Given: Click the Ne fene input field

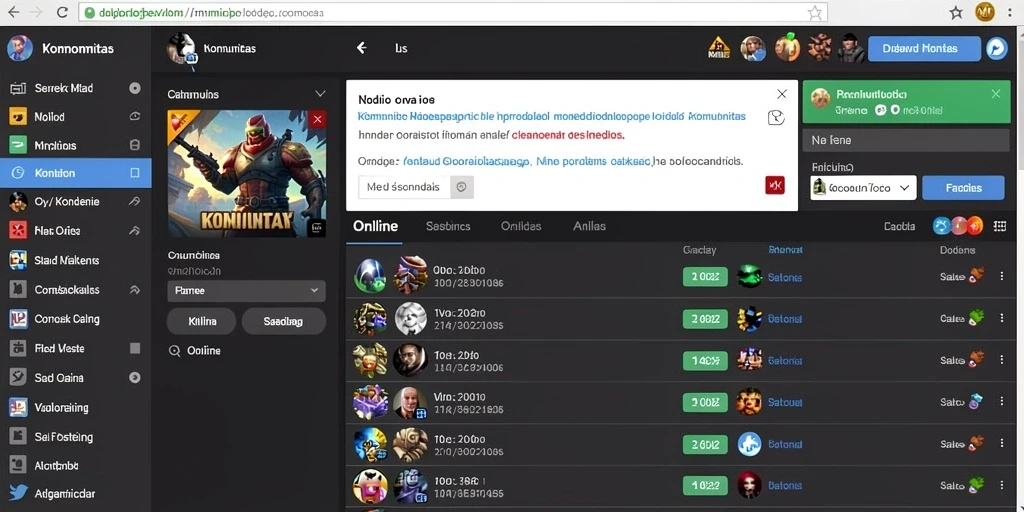Looking at the screenshot, I should coord(906,140).
